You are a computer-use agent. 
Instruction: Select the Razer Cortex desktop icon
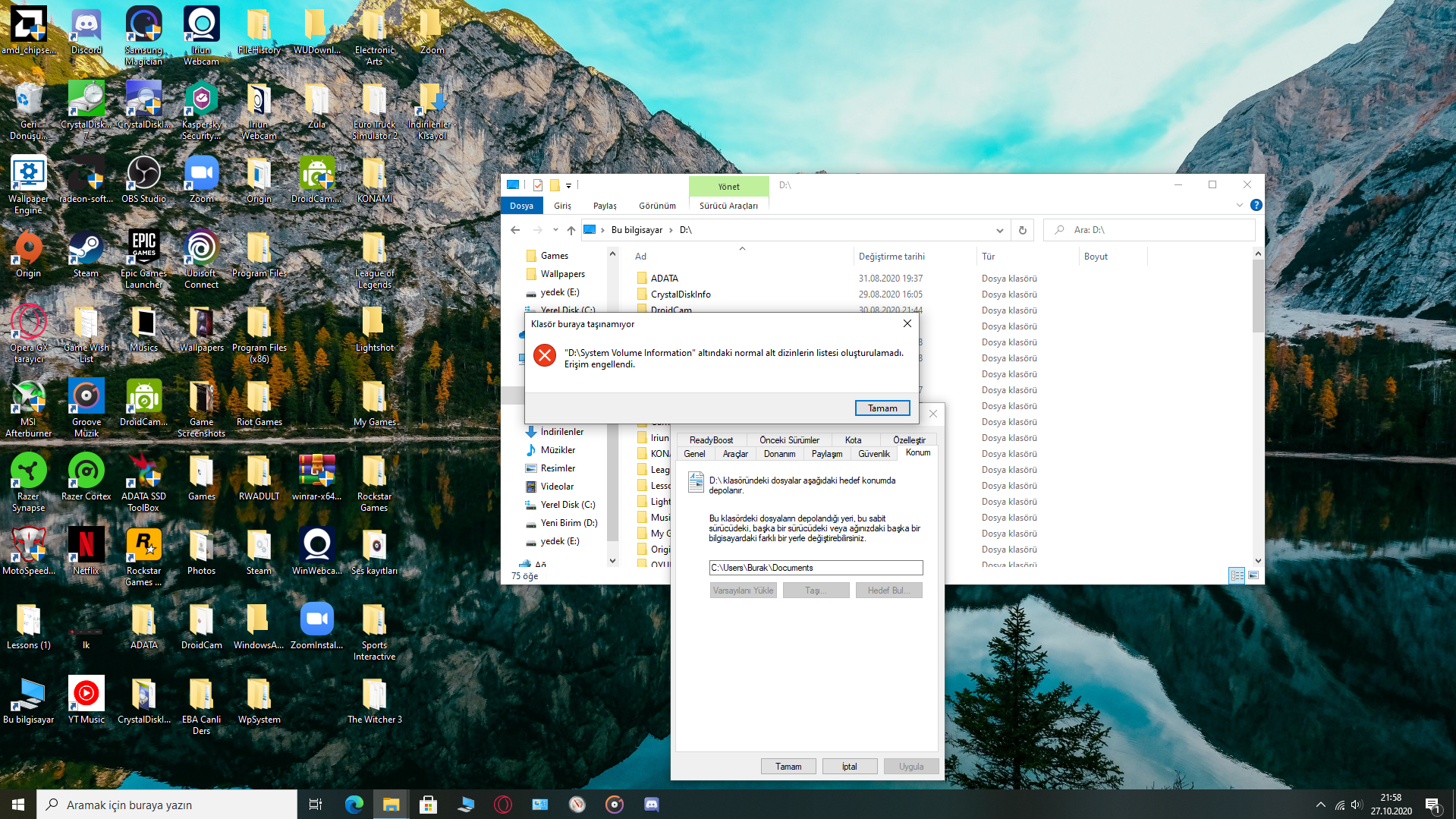(86, 477)
